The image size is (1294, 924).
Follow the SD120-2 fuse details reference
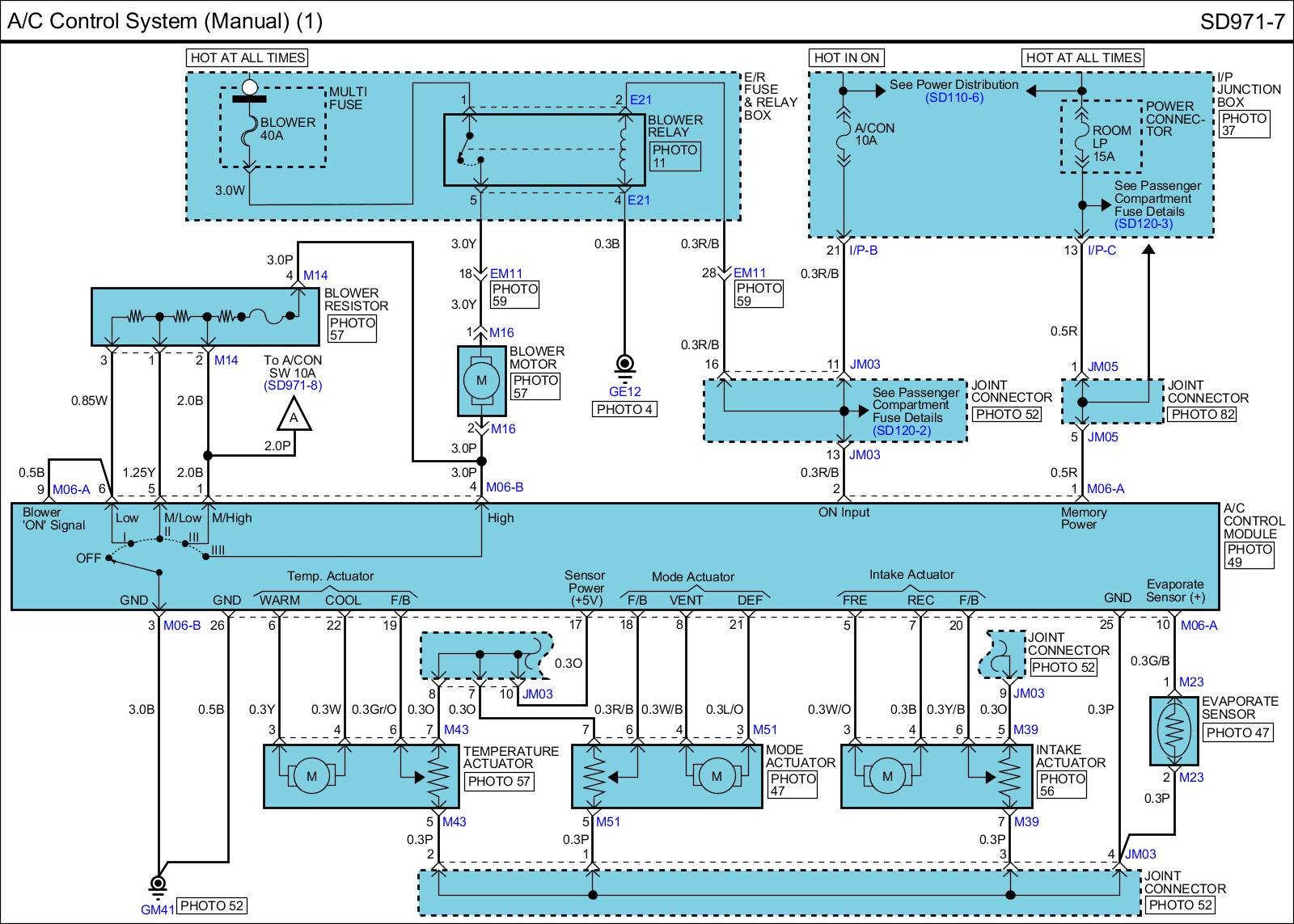[902, 430]
